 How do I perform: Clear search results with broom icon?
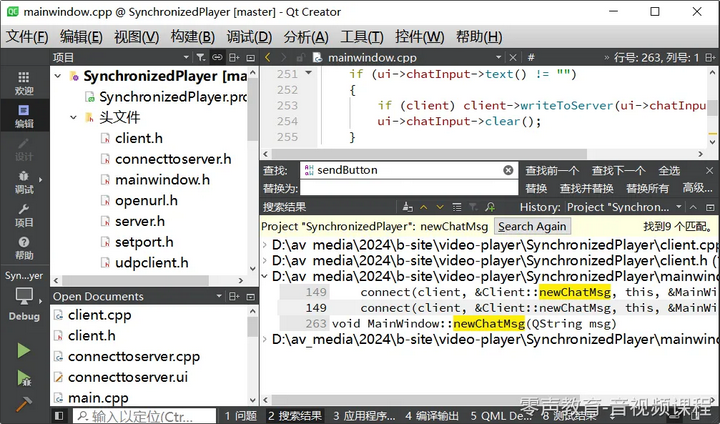click(407, 207)
